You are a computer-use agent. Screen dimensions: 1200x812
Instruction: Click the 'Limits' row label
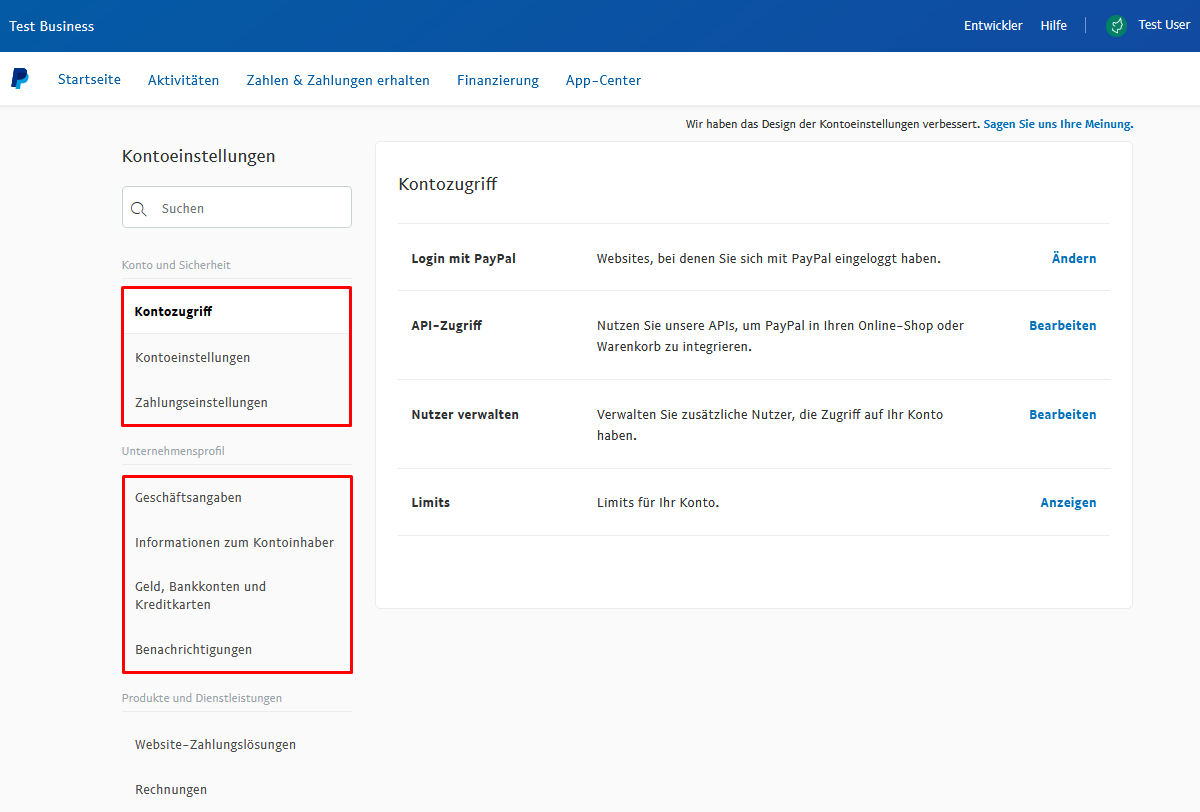pyautogui.click(x=431, y=503)
